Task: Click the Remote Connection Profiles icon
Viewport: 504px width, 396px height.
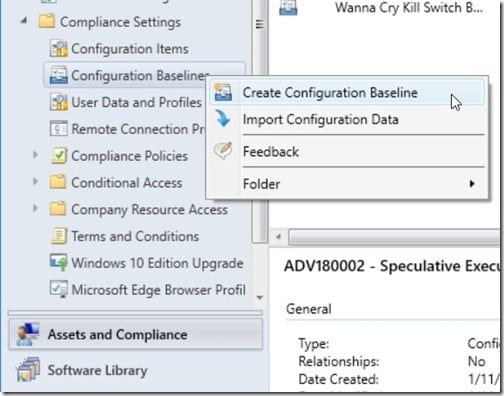Action: click(58, 129)
